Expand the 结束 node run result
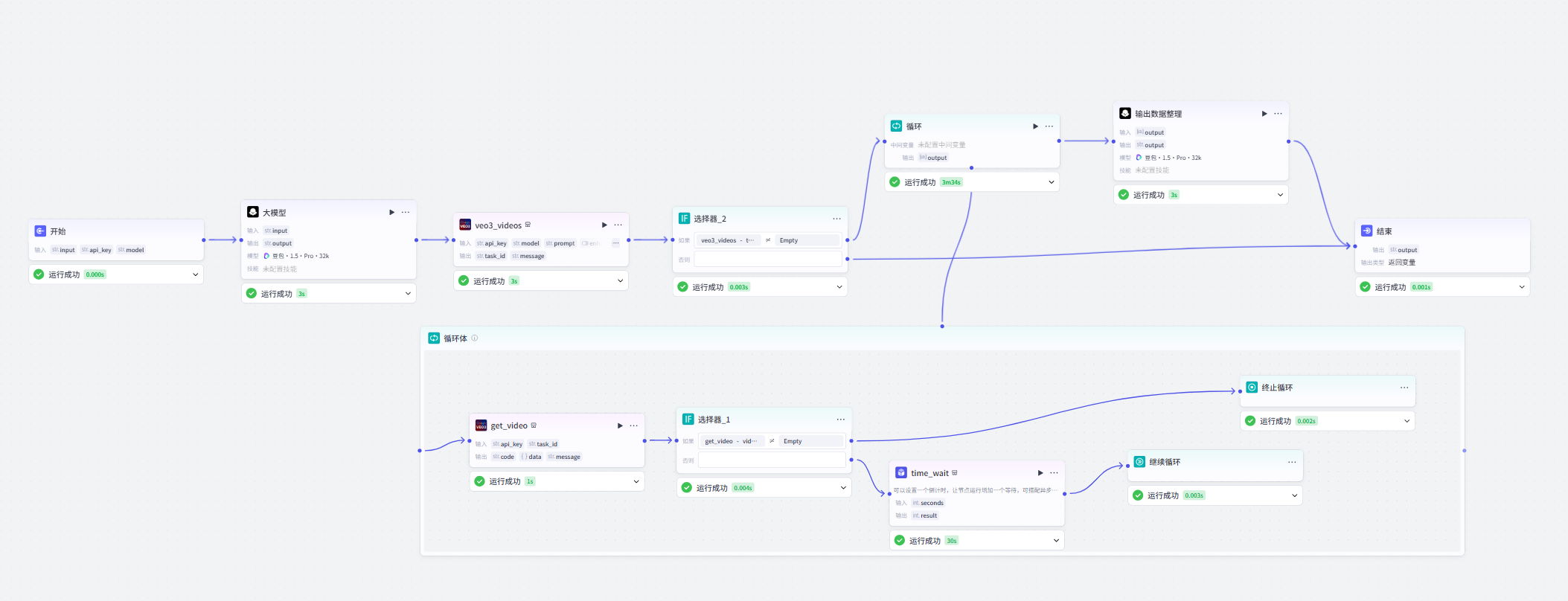The height and width of the screenshot is (601, 1568). (1521, 287)
